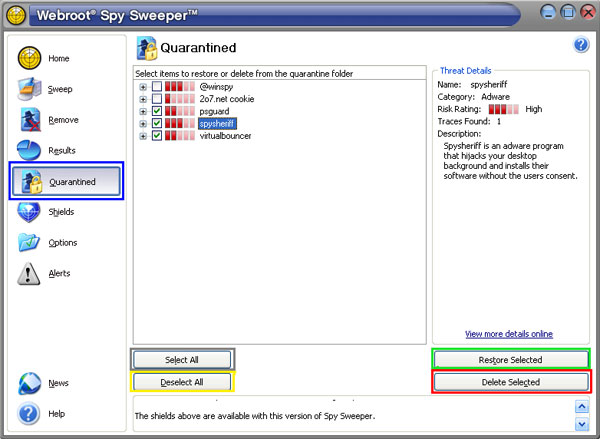Click the help icon at top right
The width and height of the screenshot is (600, 439).
[x=581, y=45]
